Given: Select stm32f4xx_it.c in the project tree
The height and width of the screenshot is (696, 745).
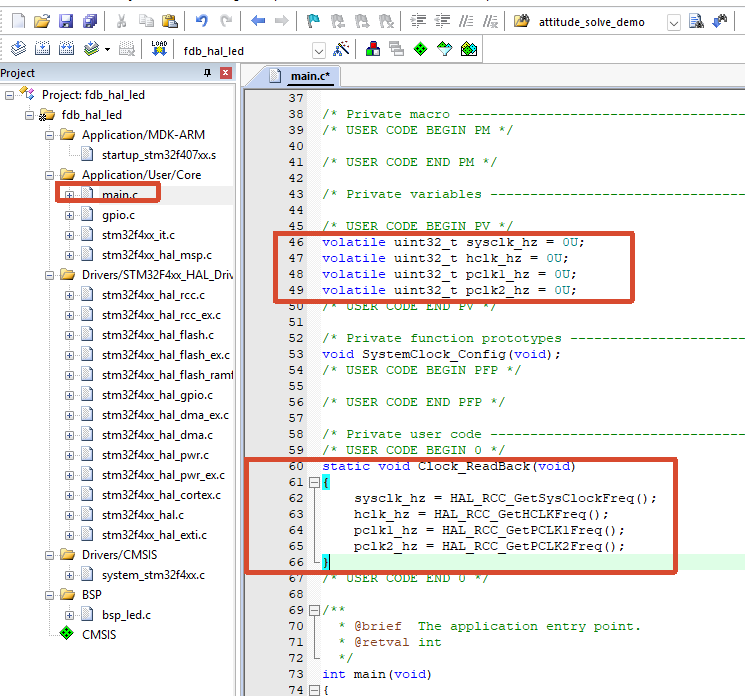Looking at the screenshot, I should point(138,235).
